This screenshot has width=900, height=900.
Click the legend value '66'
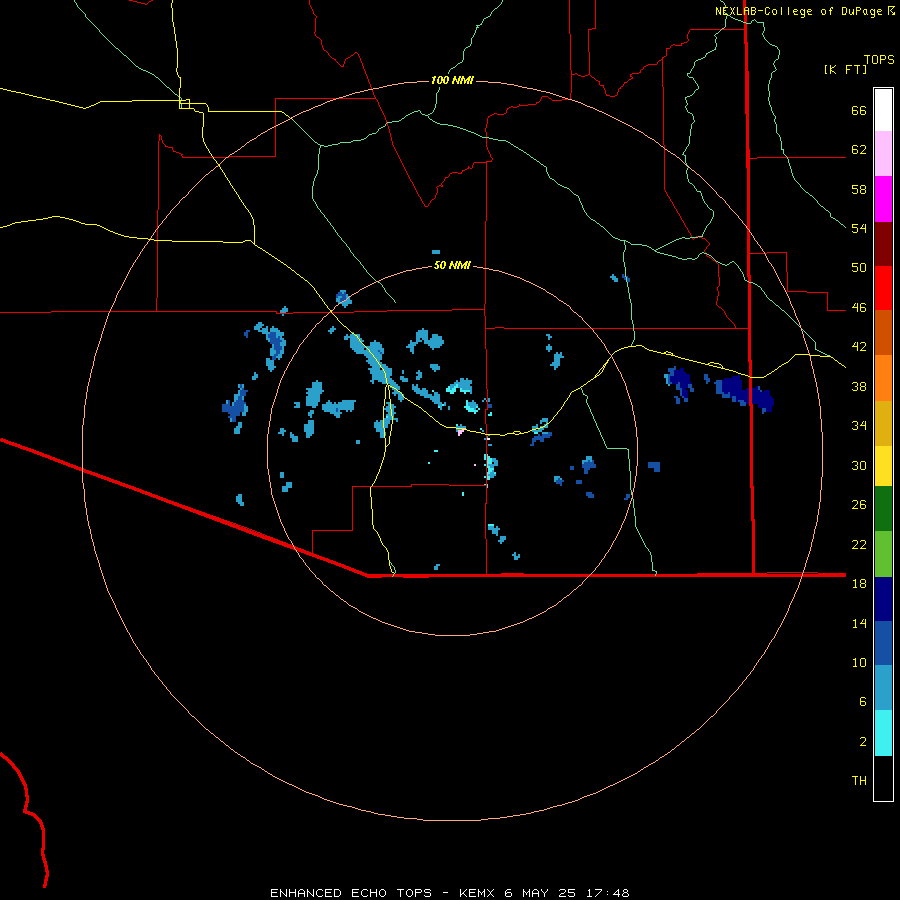coord(859,110)
